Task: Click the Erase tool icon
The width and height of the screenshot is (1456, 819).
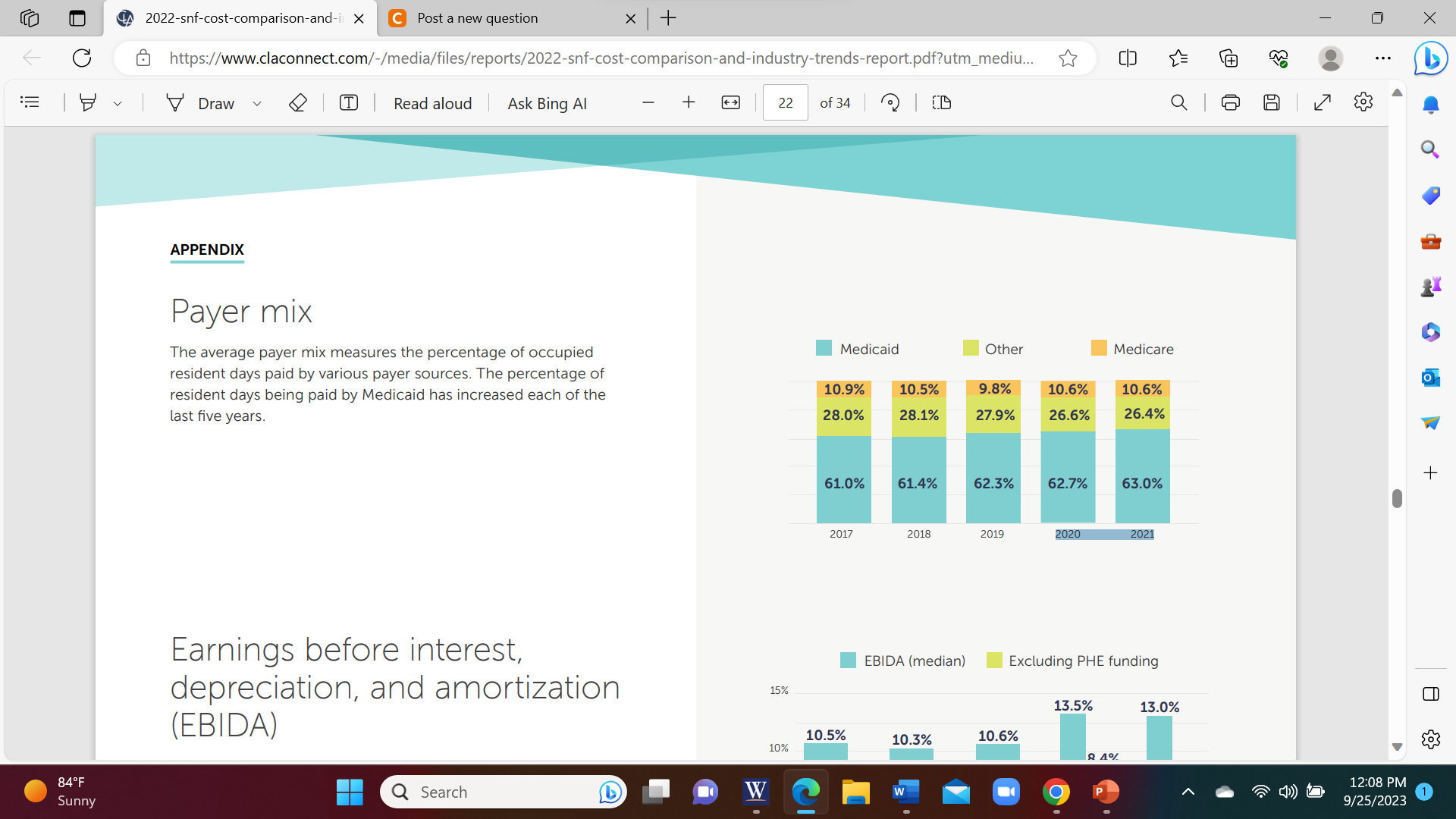Action: [297, 102]
